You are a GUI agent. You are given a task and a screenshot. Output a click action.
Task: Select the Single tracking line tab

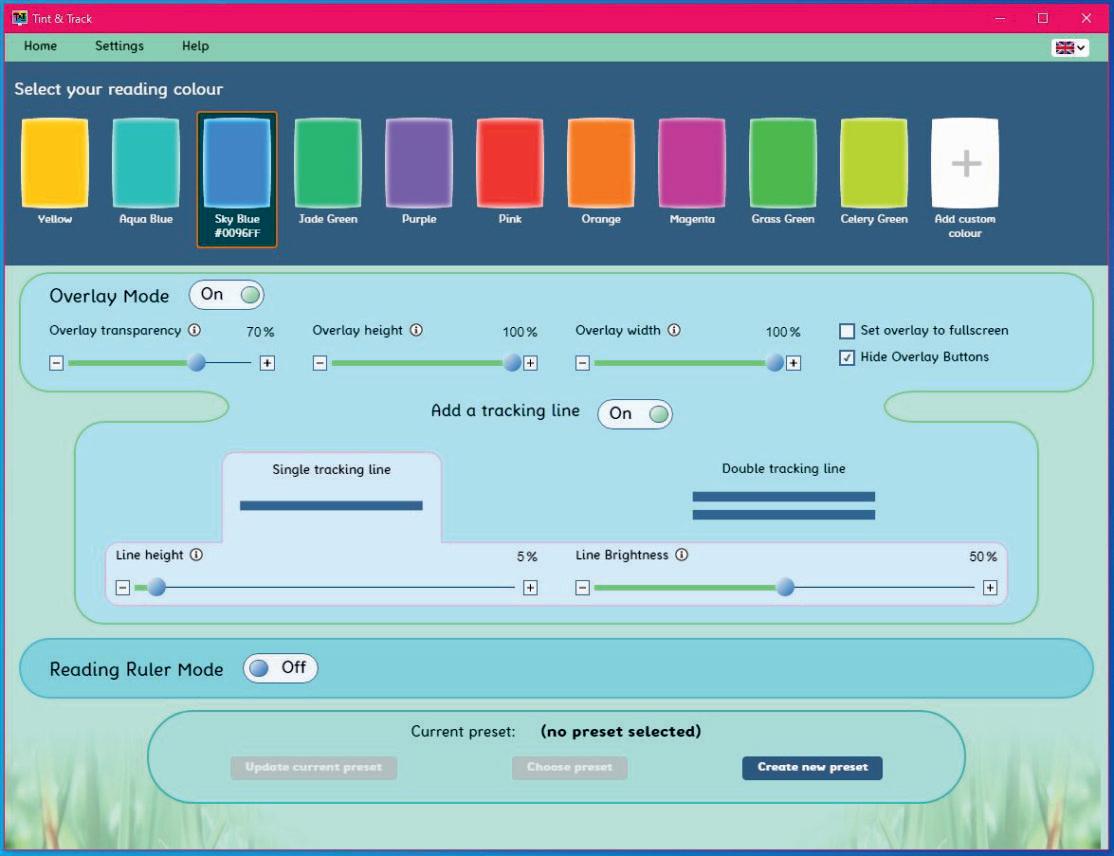click(332, 497)
